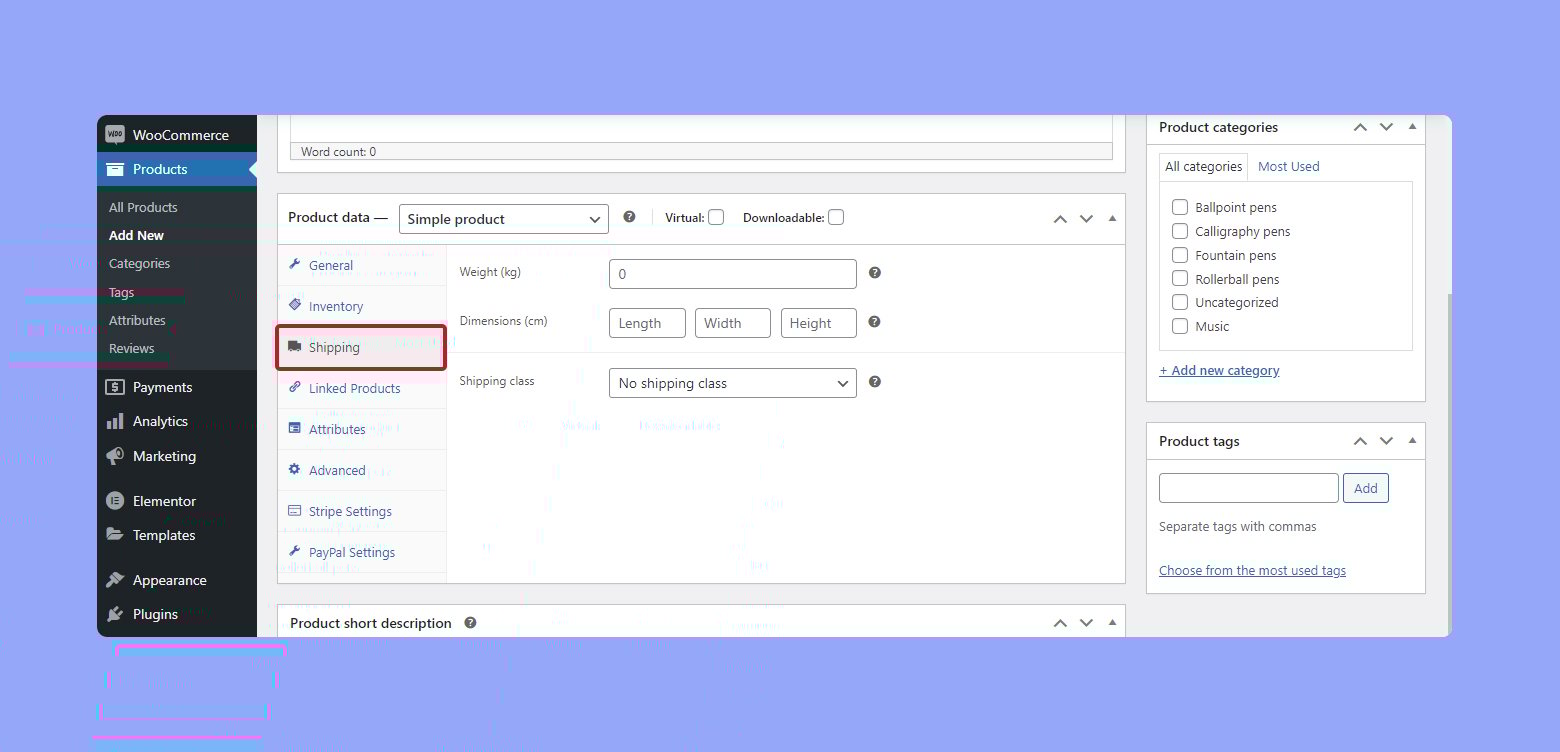
Task: Click help icon by Product short description
Action: point(470,623)
